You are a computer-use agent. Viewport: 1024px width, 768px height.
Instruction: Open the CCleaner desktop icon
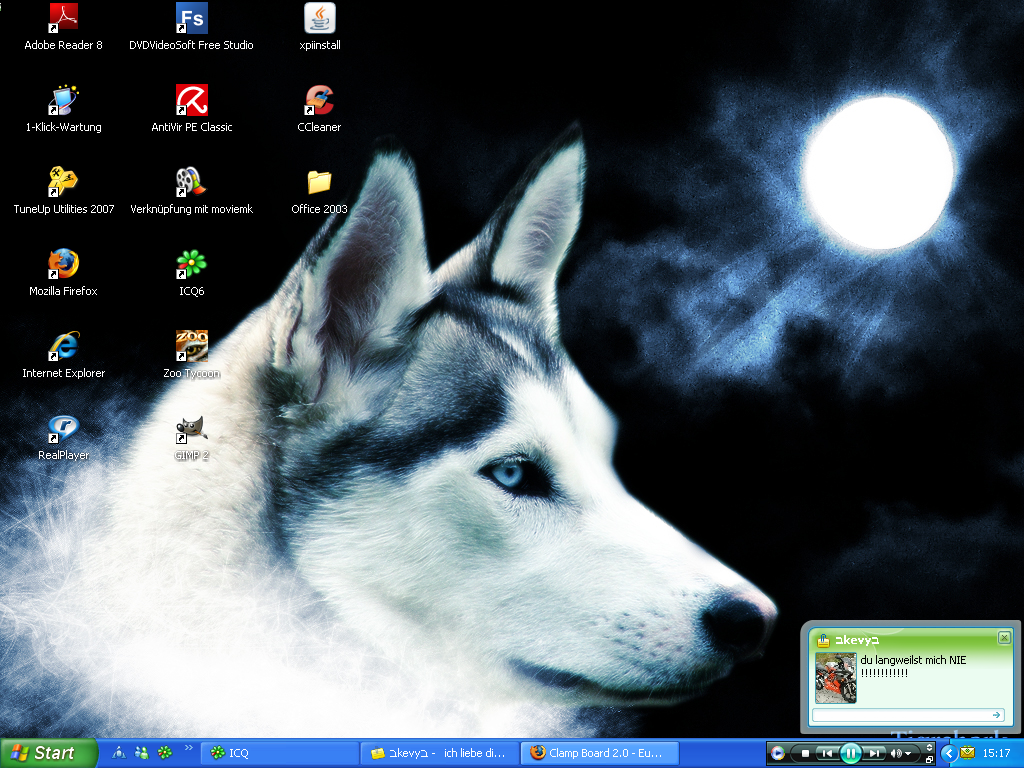(x=319, y=101)
